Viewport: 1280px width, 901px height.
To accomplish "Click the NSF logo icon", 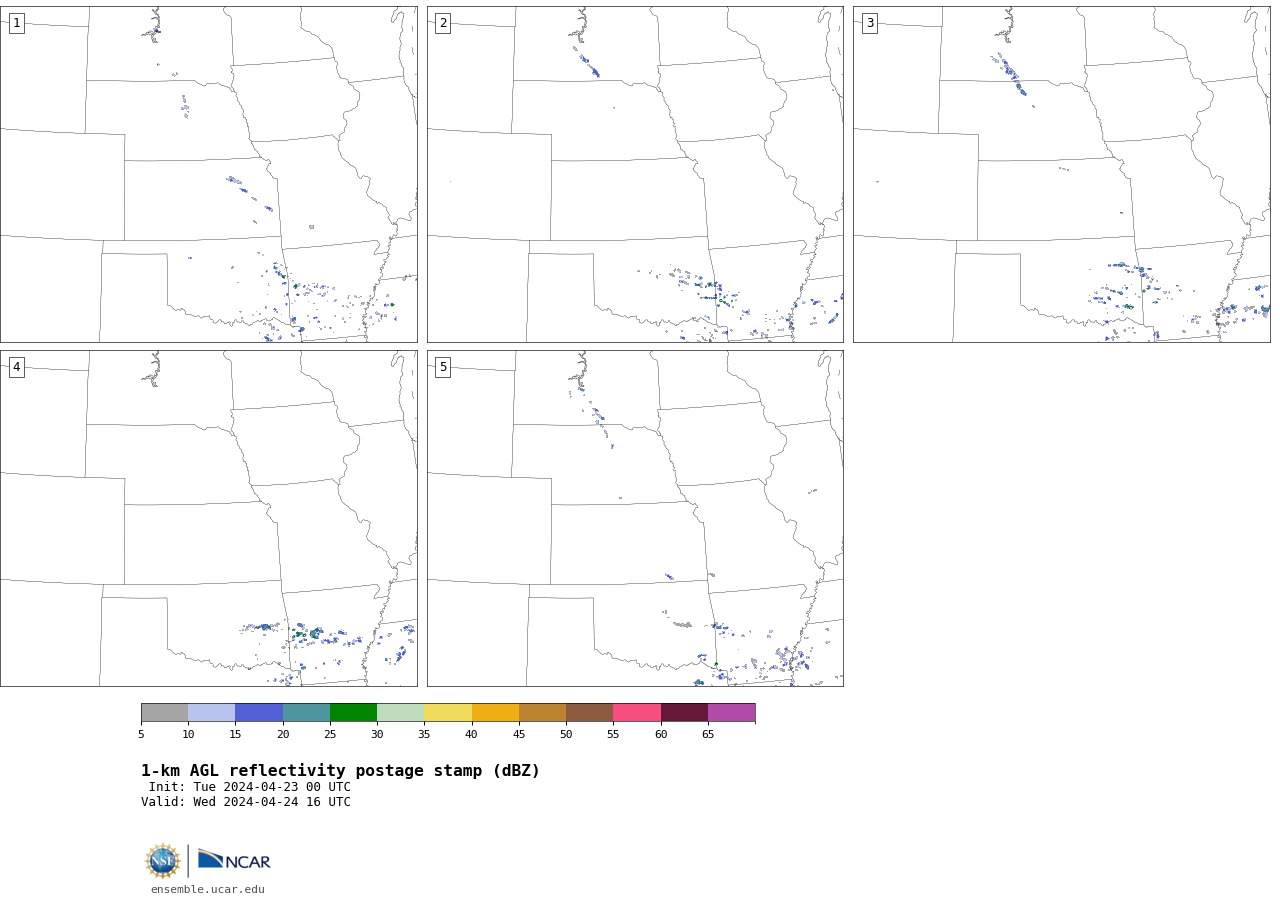I will pyautogui.click(x=163, y=861).
